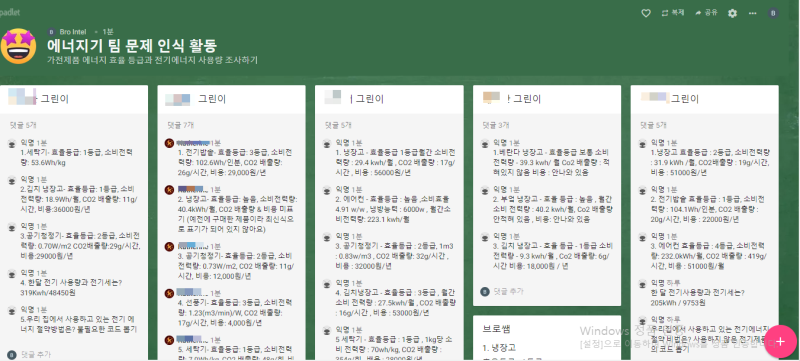Click 익명 avatar beside 세탁기 53.6Wh/kg comment
The height and width of the screenshot is (361, 800).
[x=12, y=143]
